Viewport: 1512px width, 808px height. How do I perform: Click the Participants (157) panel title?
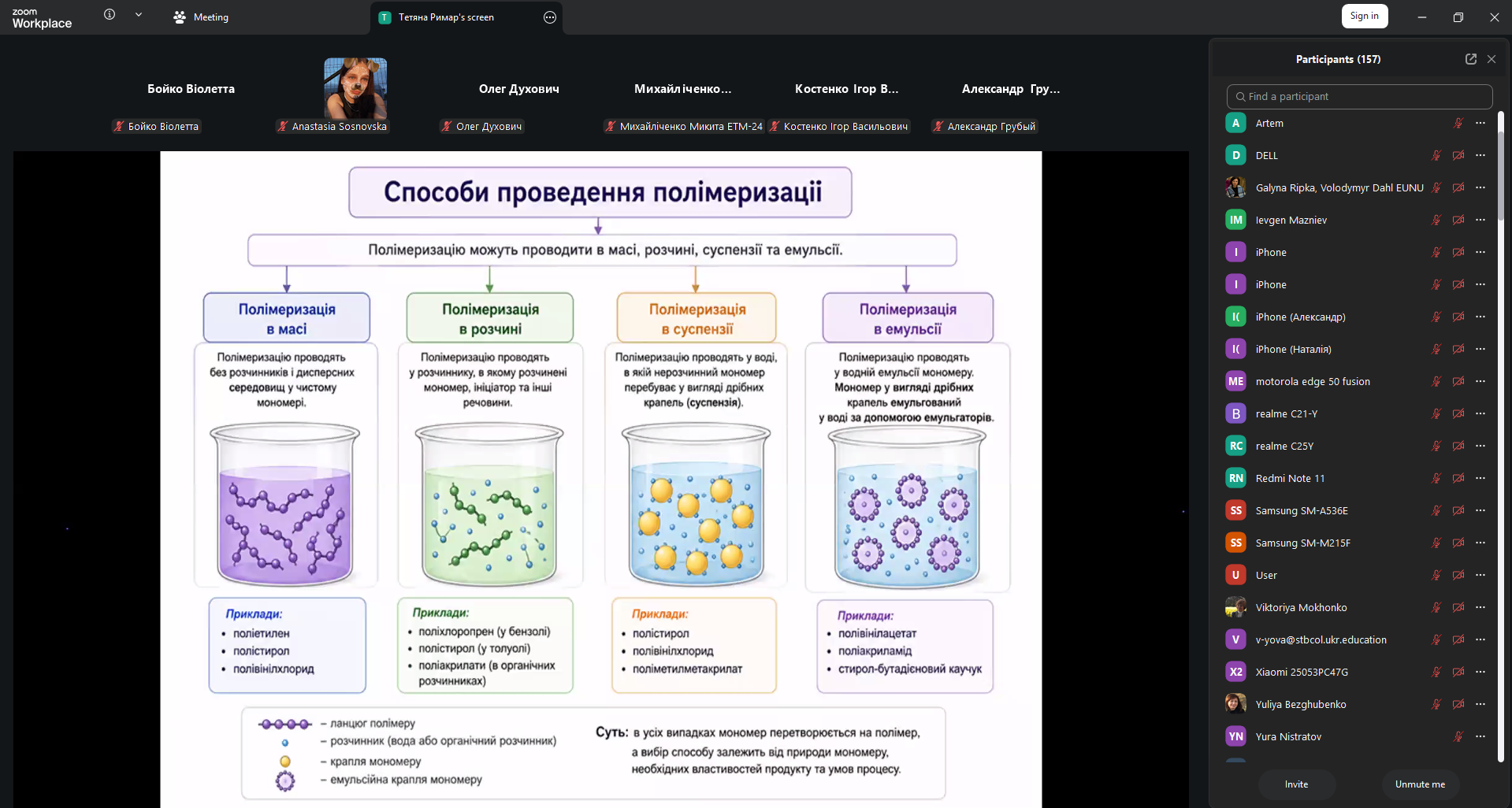1338,59
